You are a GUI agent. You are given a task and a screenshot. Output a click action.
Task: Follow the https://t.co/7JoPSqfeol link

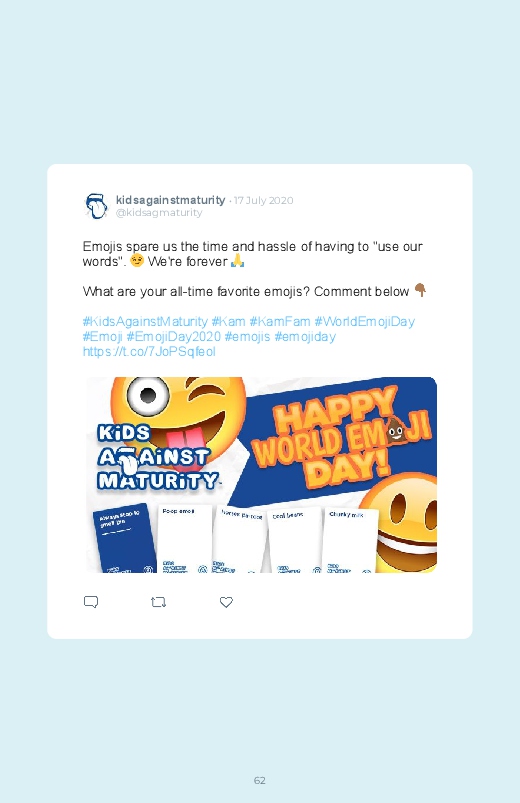149,352
